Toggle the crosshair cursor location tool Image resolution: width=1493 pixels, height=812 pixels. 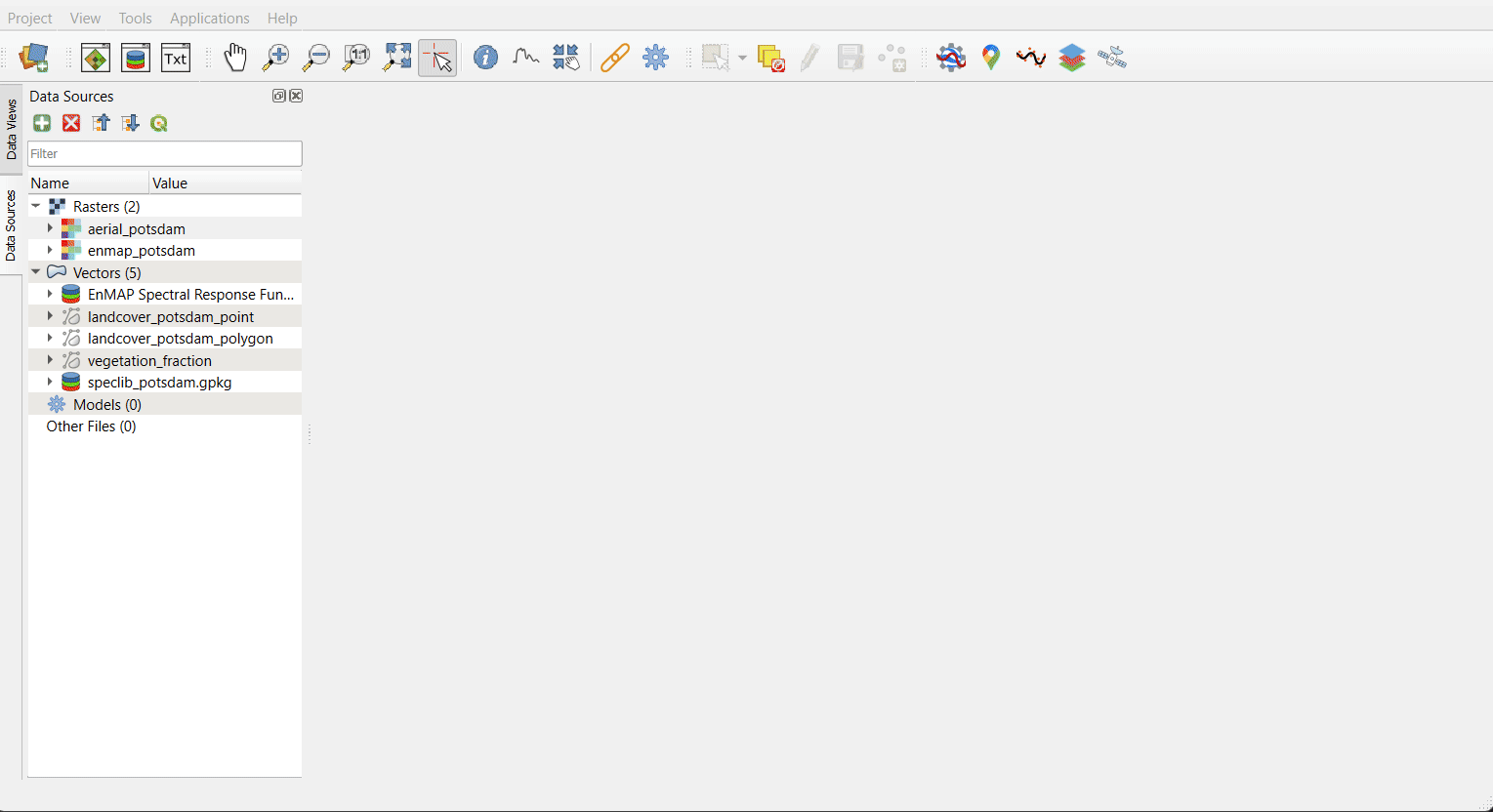(437, 59)
